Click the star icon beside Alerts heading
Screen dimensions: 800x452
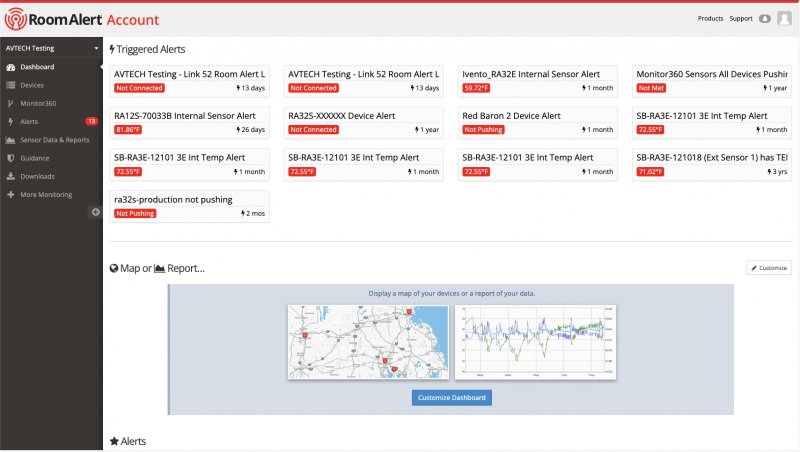point(114,441)
